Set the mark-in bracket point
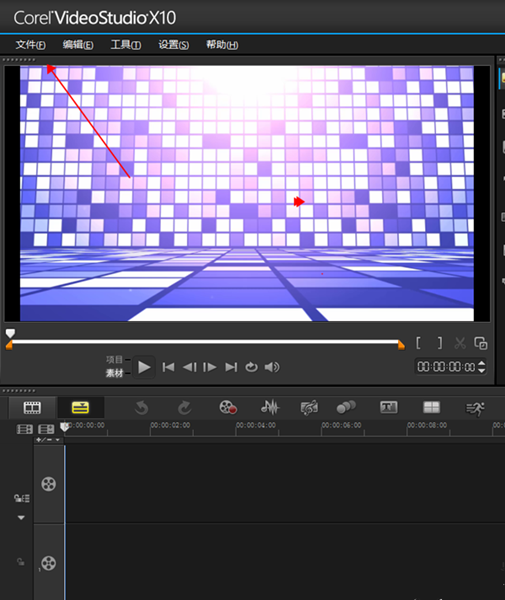This screenshot has width=505, height=600. 419,343
